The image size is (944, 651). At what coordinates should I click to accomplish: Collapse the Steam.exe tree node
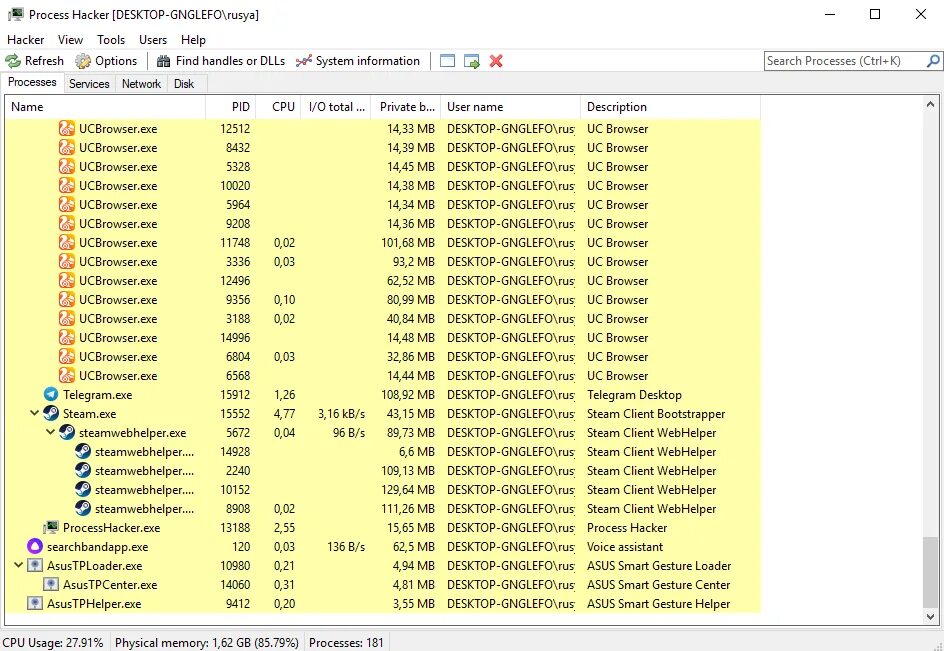pyautogui.click(x=34, y=413)
